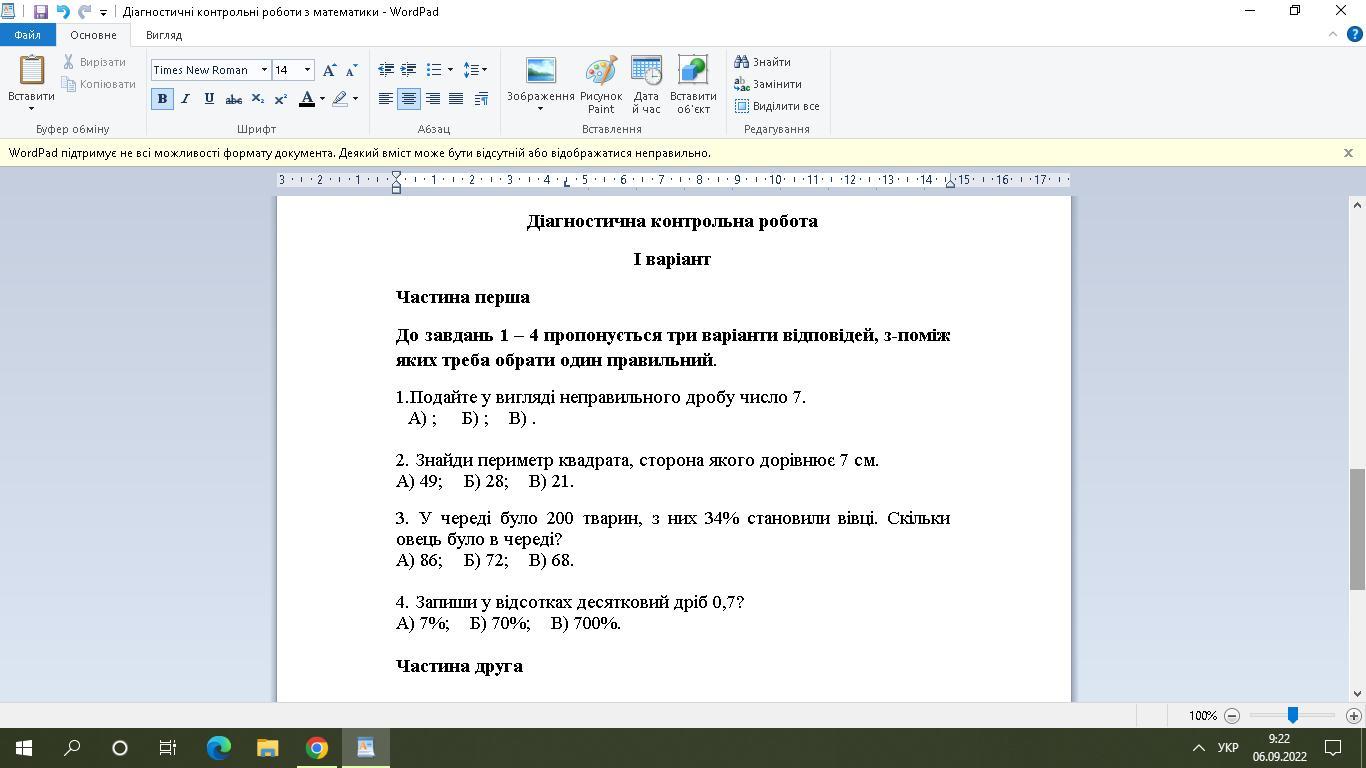Open the paragraph settings dialog
1366x768 pixels.
tap(481, 99)
